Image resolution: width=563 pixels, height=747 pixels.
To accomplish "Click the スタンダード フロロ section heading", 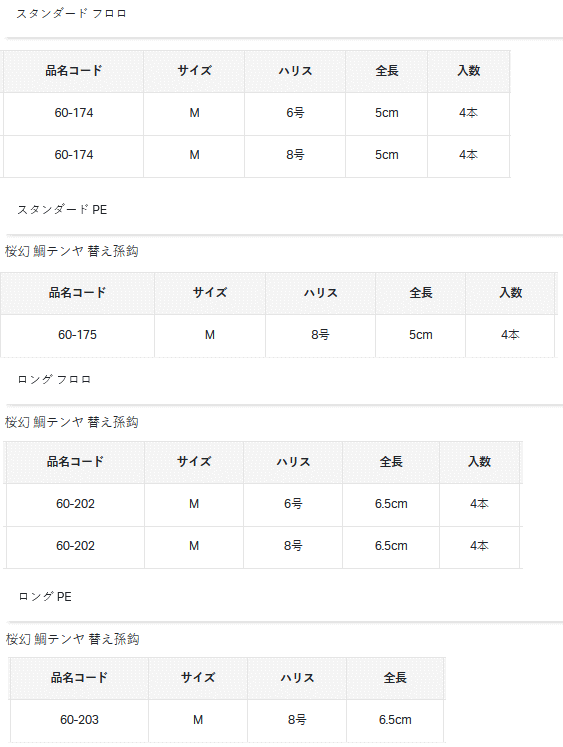I will [71, 14].
